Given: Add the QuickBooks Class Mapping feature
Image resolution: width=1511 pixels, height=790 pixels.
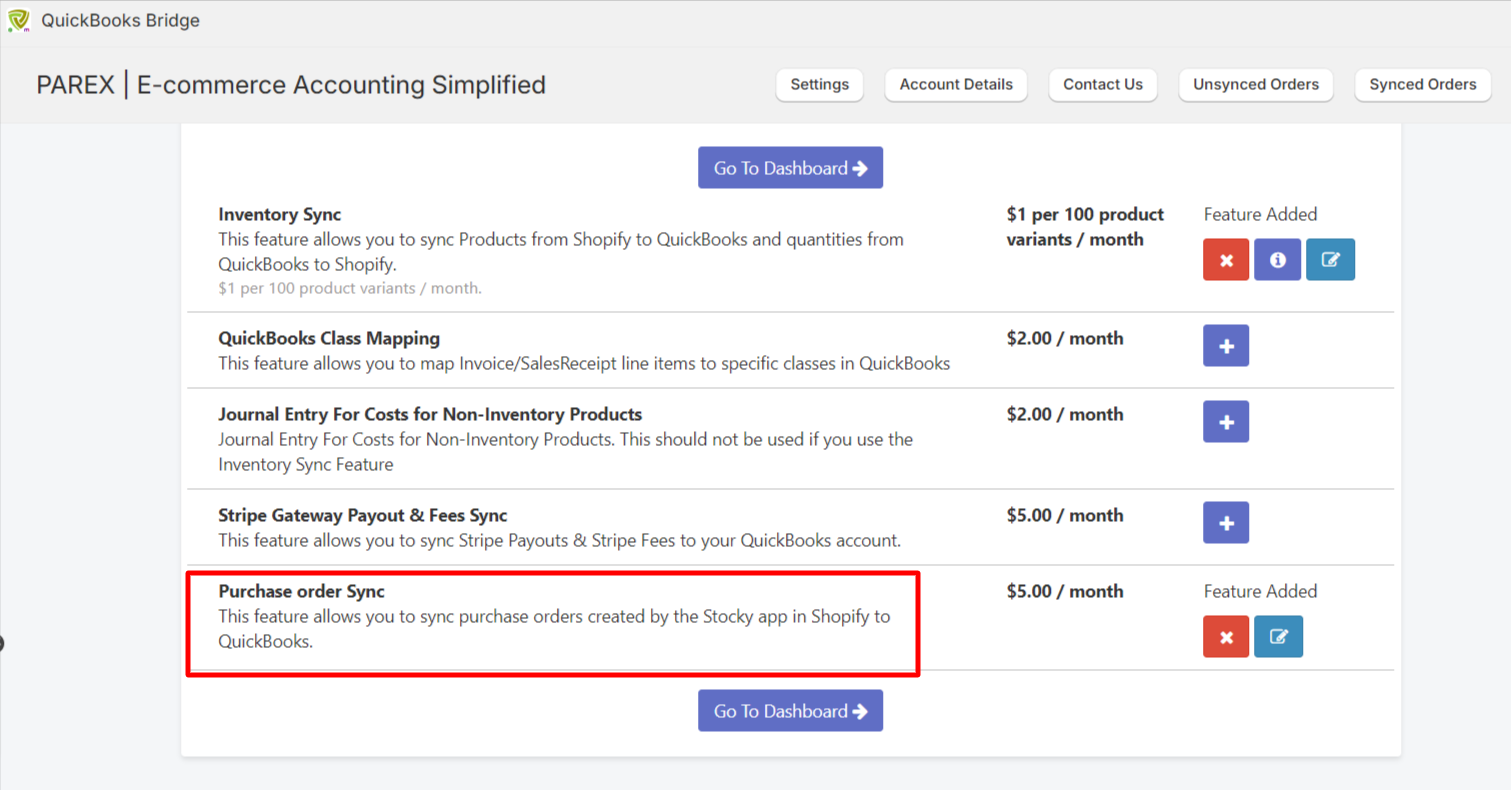Looking at the screenshot, I should (x=1226, y=346).
